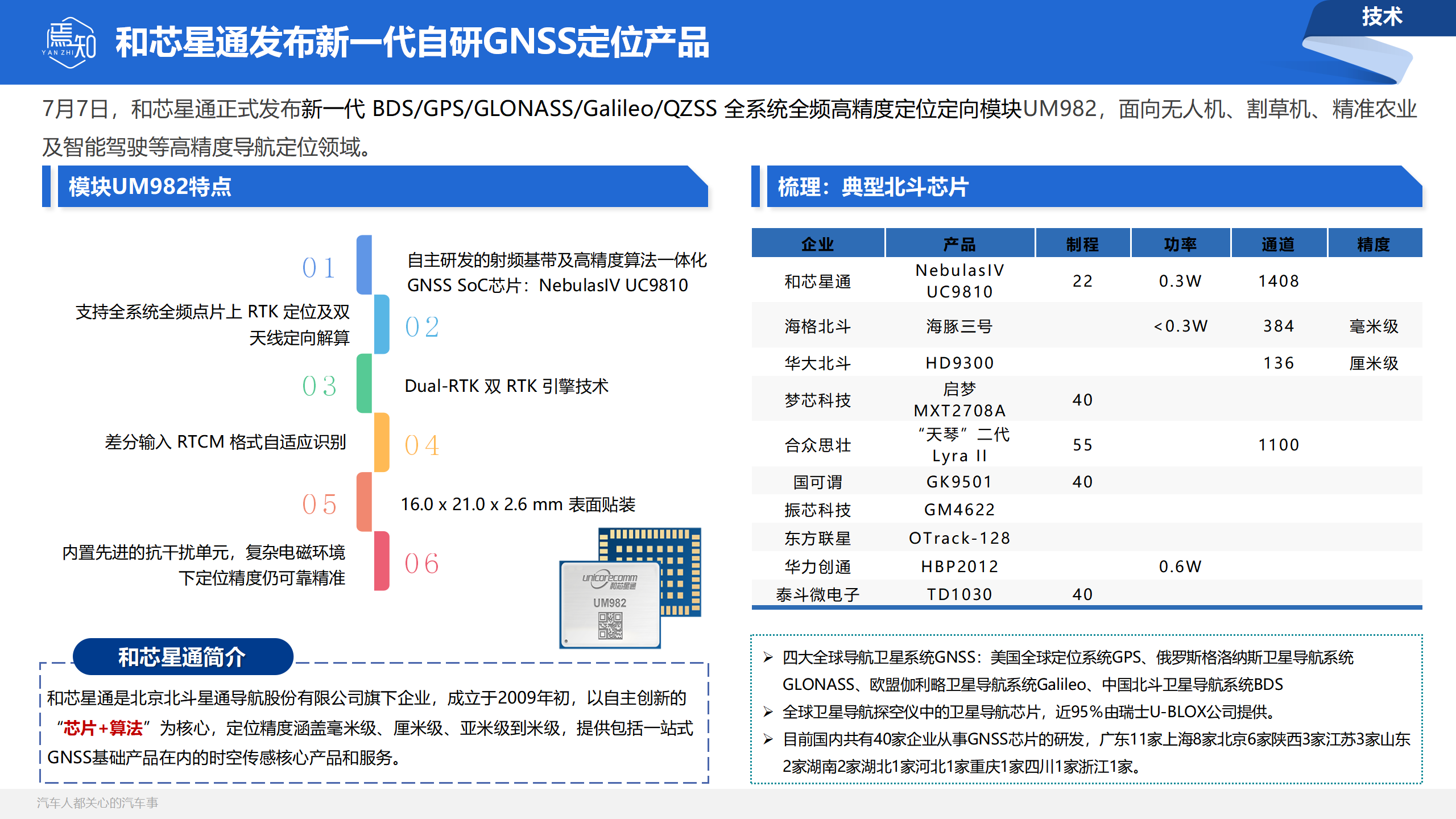Click the number 06 feature marker

pyautogui.click(x=422, y=563)
